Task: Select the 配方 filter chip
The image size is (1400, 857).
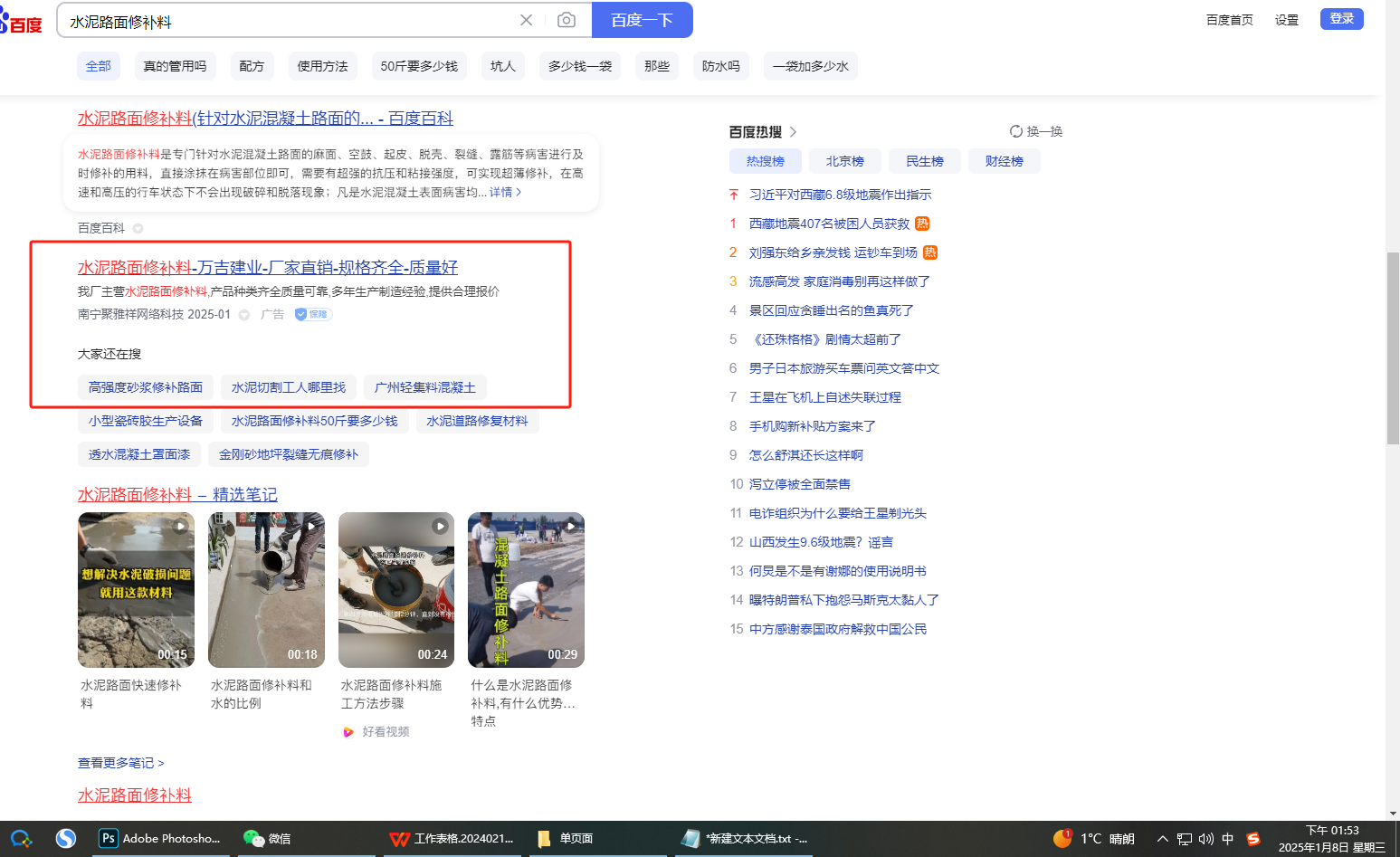Action: click(x=252, y=66)
